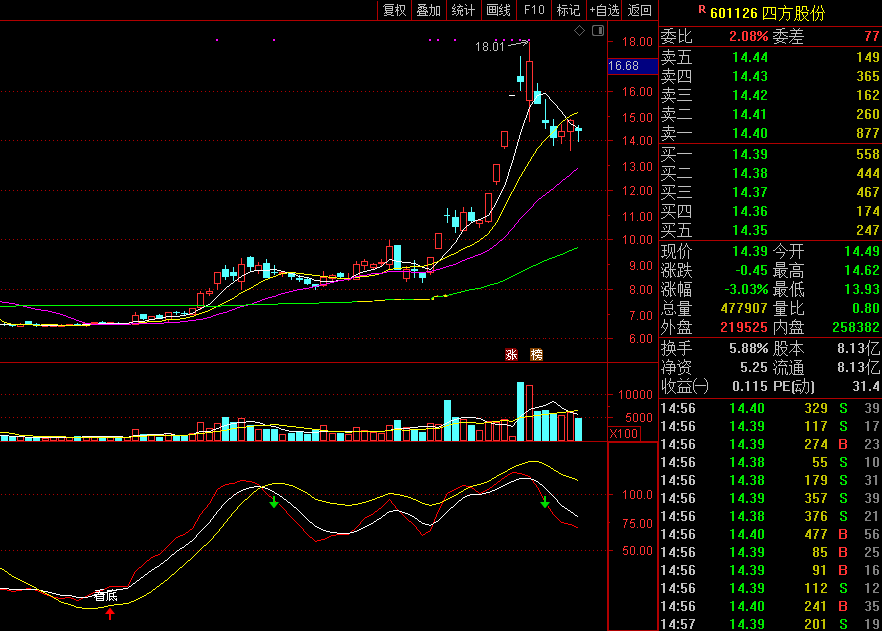This screenshot has height=631, width=882.
Task: Click the 14:57 trade tick row
Action: pos(771,624)
